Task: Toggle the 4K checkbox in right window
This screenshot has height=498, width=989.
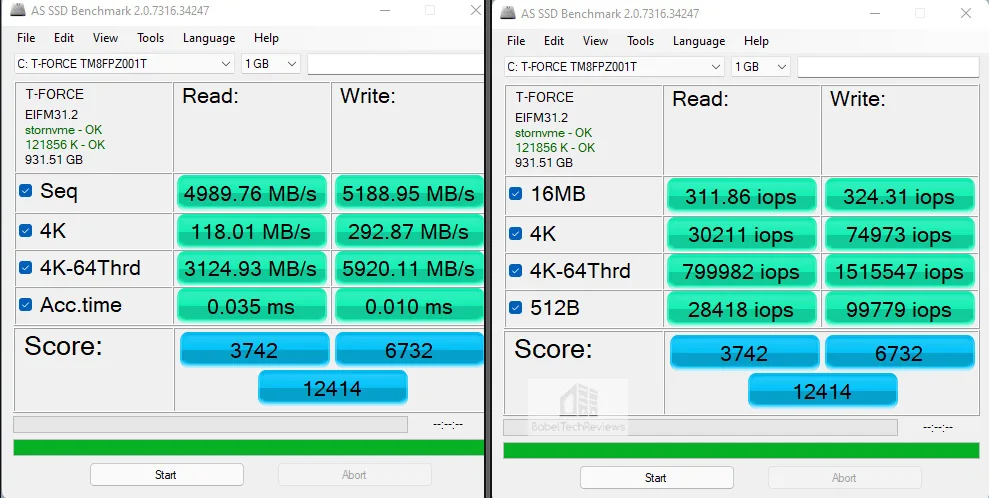Action: click(x=515, y=234)
